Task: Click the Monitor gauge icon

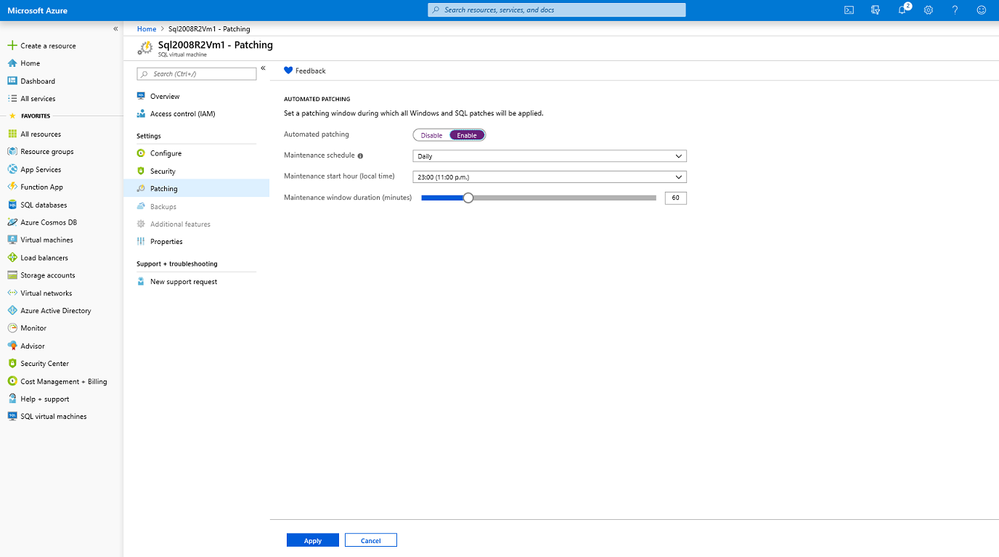Action: click(12, 328)
